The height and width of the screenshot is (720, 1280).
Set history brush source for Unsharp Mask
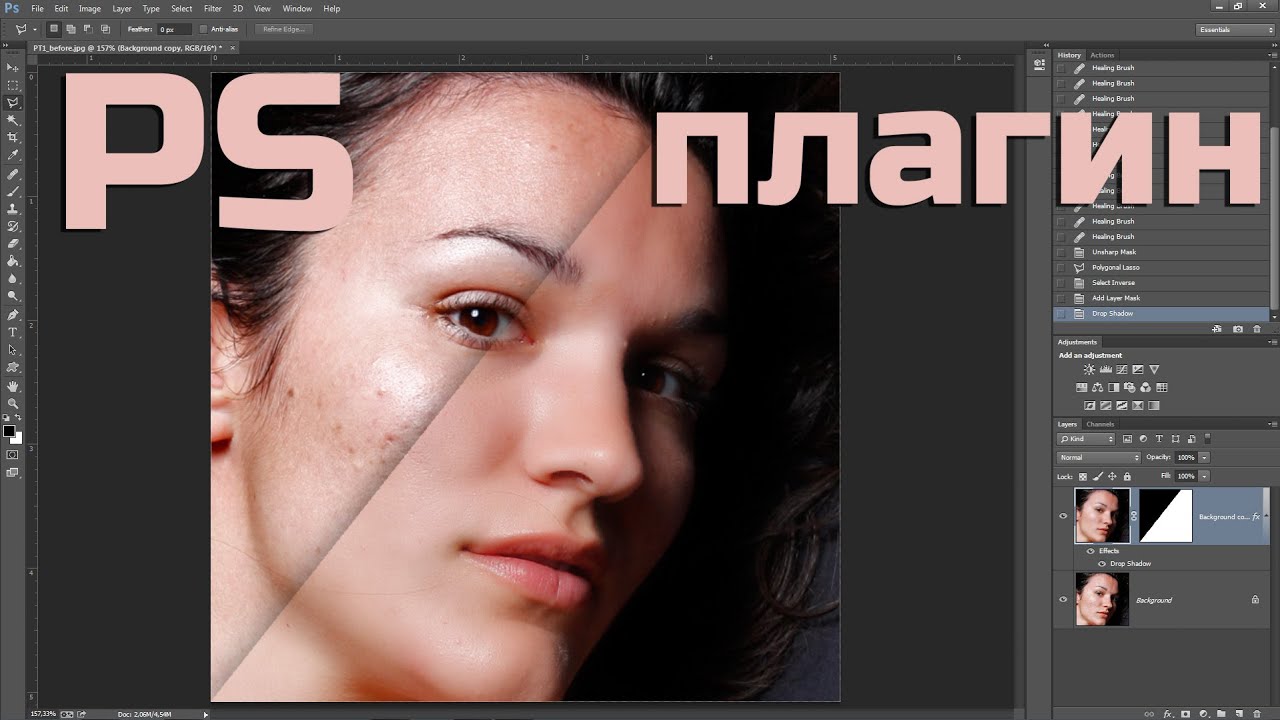click(x=1061, y=252)
